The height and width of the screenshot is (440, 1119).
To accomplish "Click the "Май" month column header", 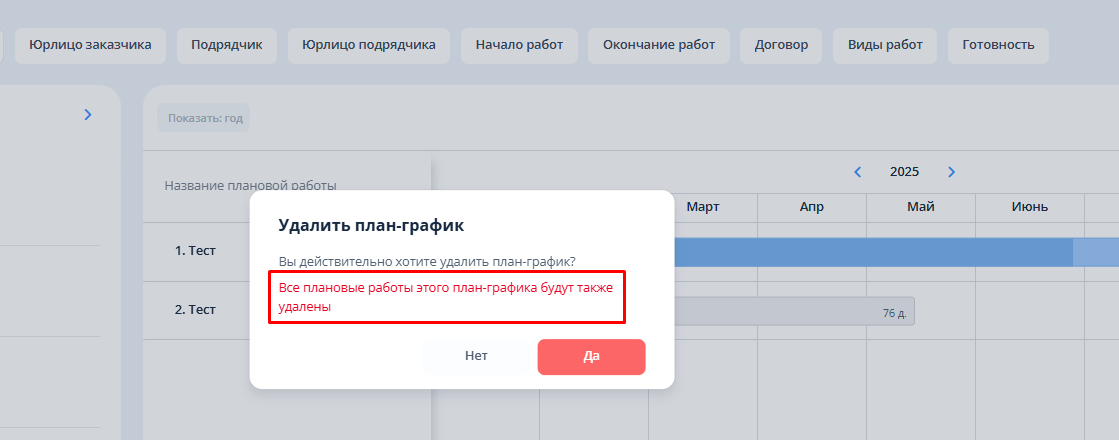I will 921,207.
